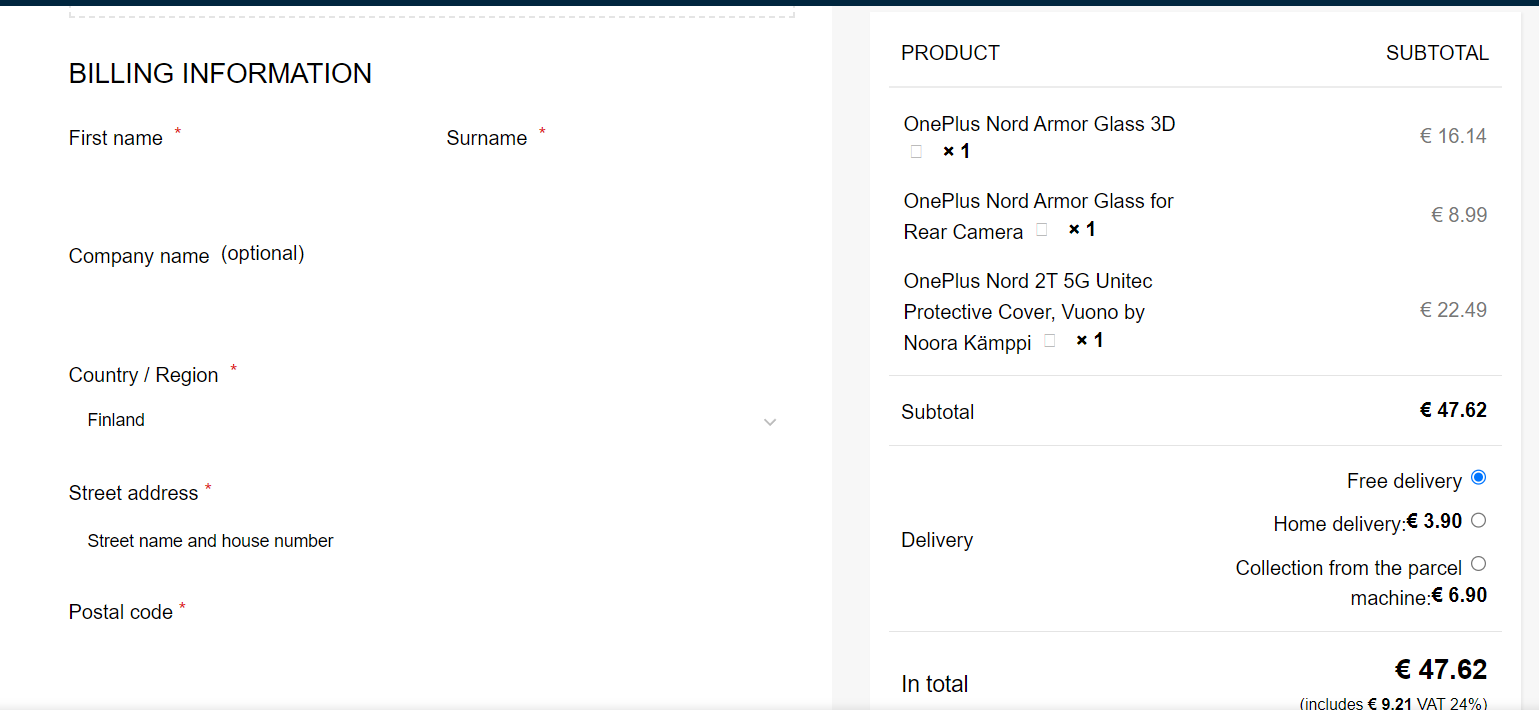This screenshot has height=713, width=1539.
Task: Select Collection from the parcel machine radio
Action: coord(1479,564)
